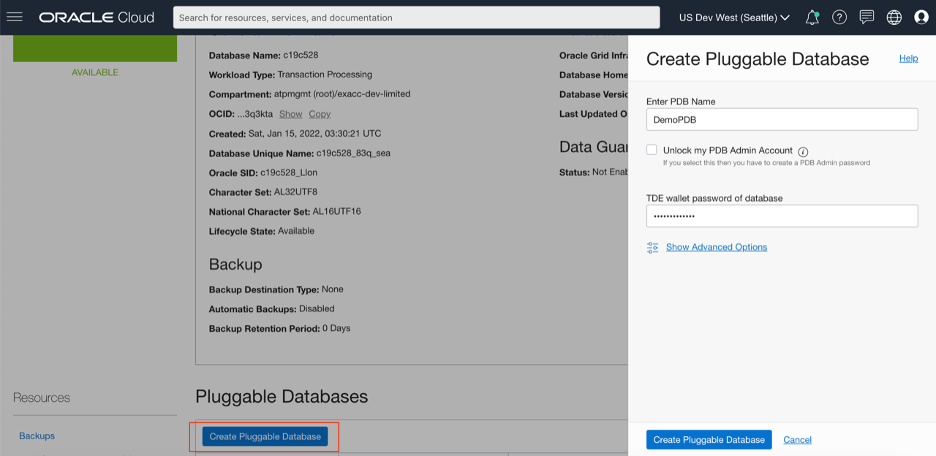Click Create Pluggable Database on the page
This screenshot has width=936, height=456.
[x=265, y=436]
